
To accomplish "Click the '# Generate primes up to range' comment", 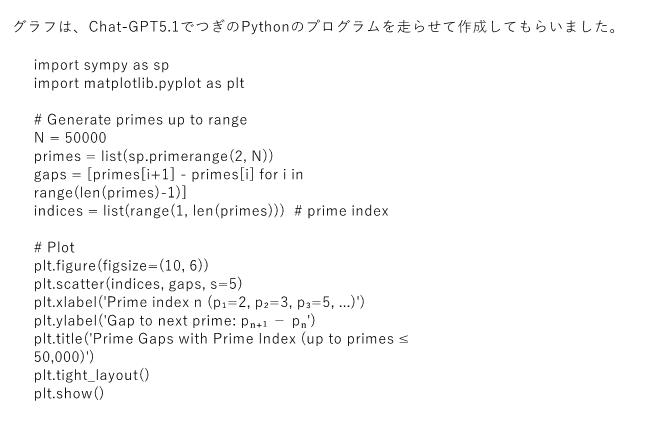I will coord(140,120).
